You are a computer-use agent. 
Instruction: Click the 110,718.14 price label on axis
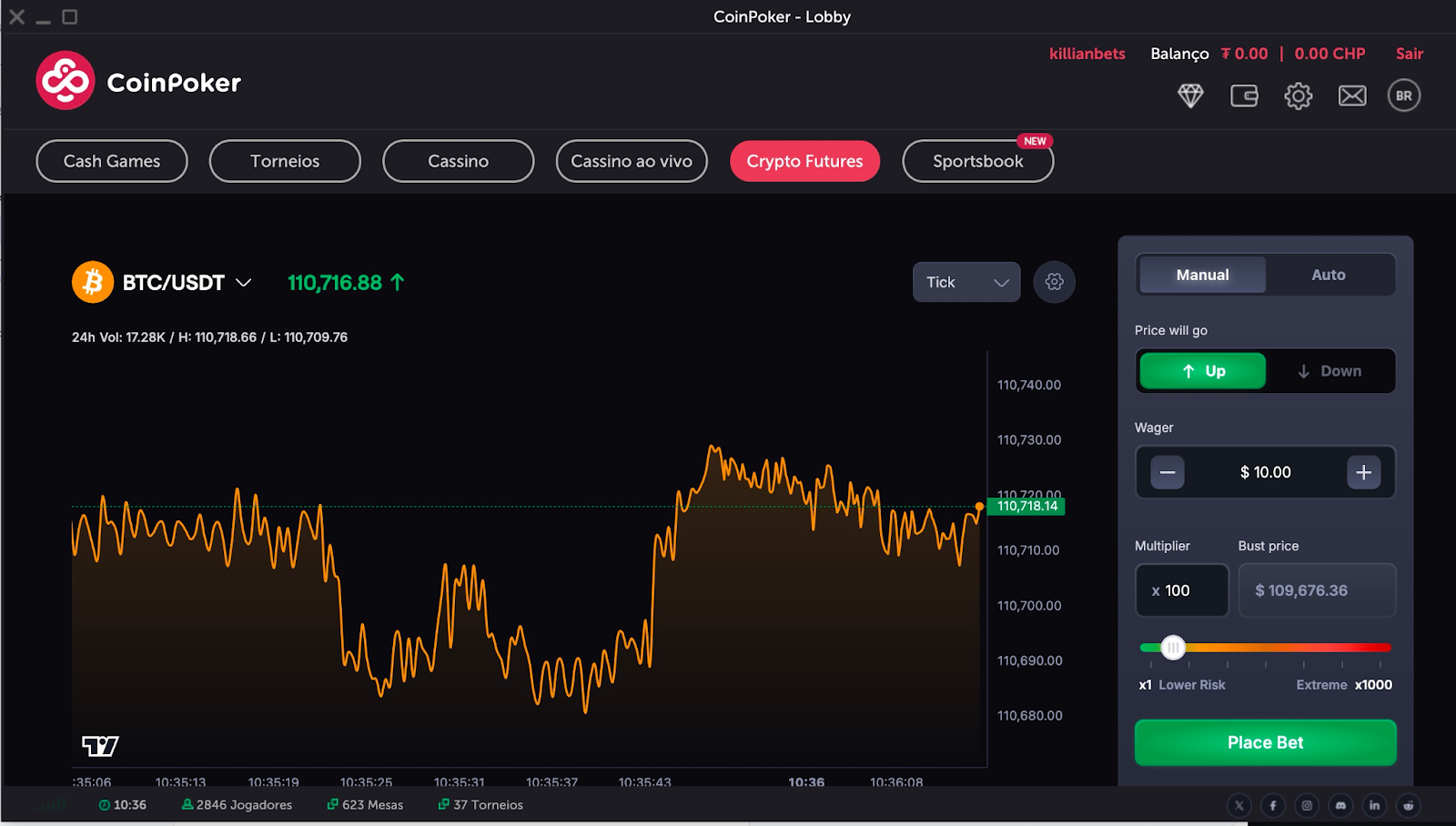1026,507
